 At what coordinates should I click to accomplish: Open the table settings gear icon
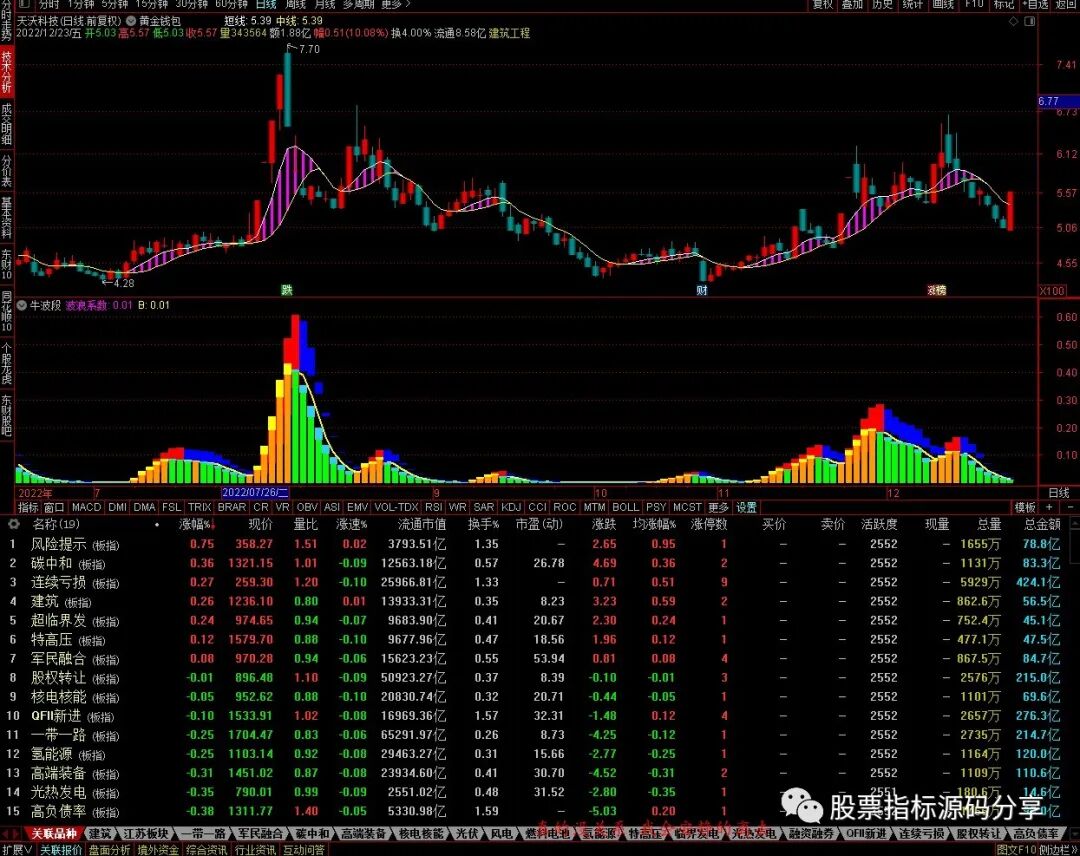(13, 524)
